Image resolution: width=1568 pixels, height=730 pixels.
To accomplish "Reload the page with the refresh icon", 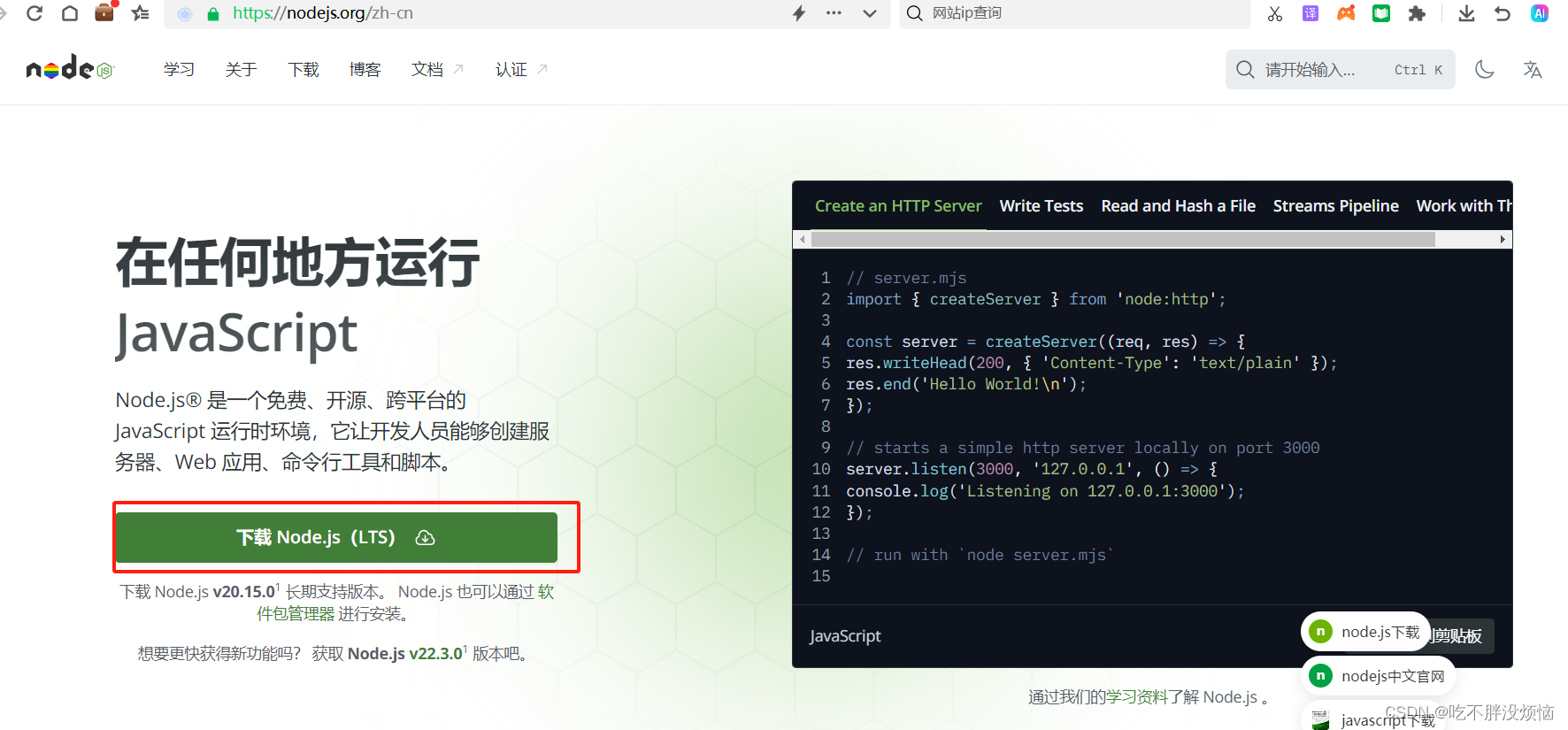I will click(35, 13).
